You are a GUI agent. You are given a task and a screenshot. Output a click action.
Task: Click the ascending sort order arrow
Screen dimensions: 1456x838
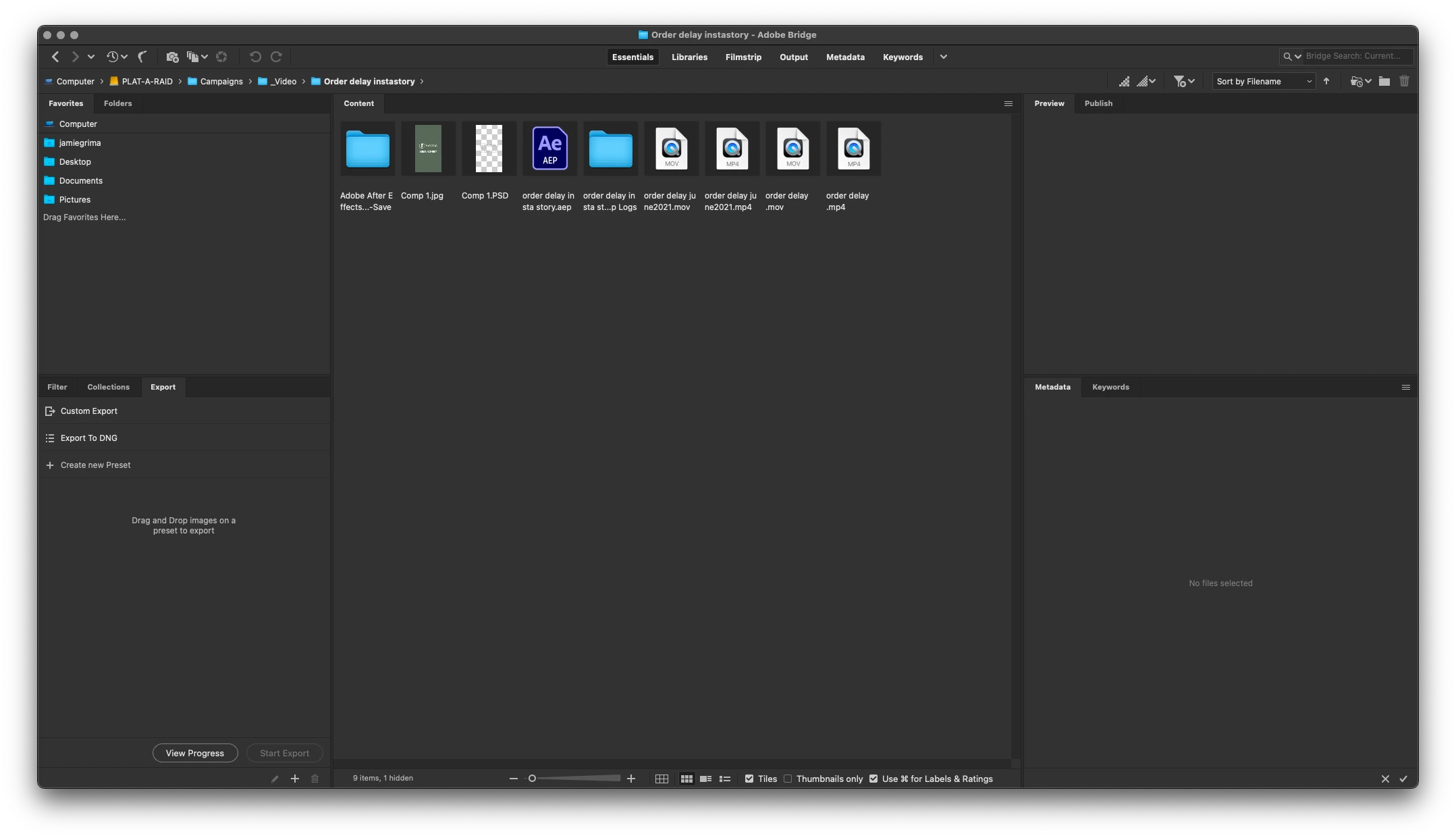1326,81
